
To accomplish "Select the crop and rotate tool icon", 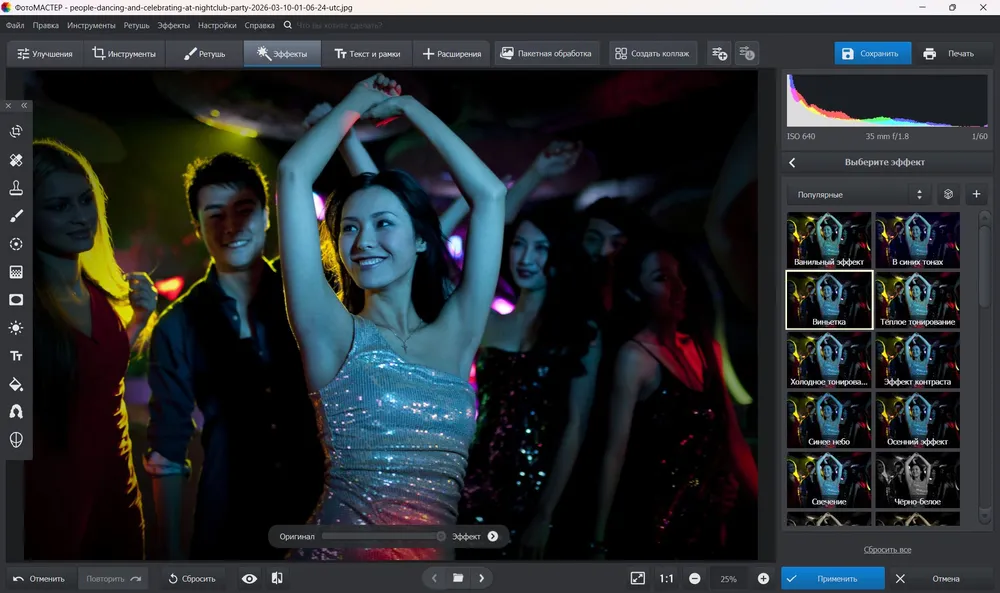I will pos(16,131).
